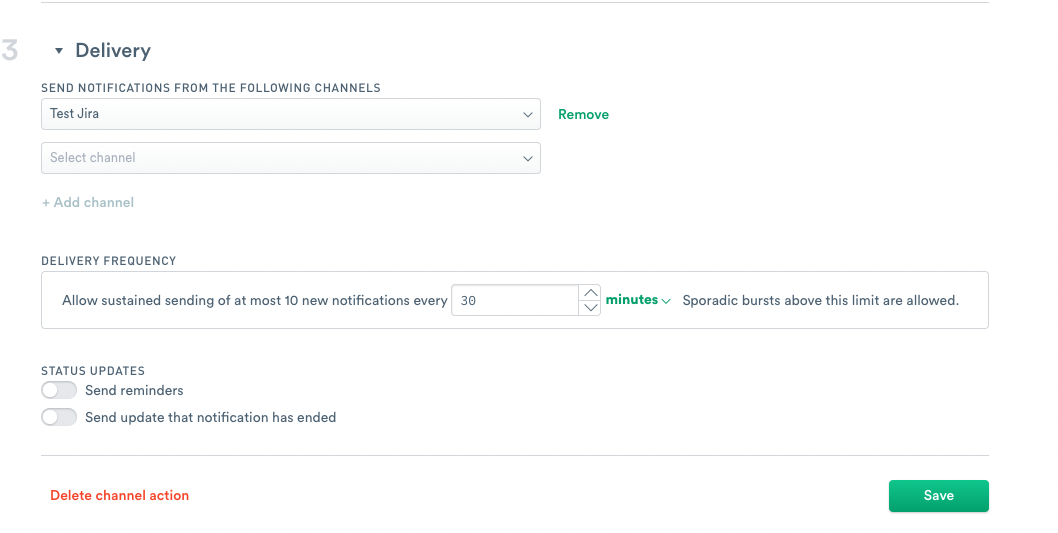The height and width of the screenshot is (533, 1058).
Task: Change the minutes time unit dropdown
Action: tap(638, 300)
